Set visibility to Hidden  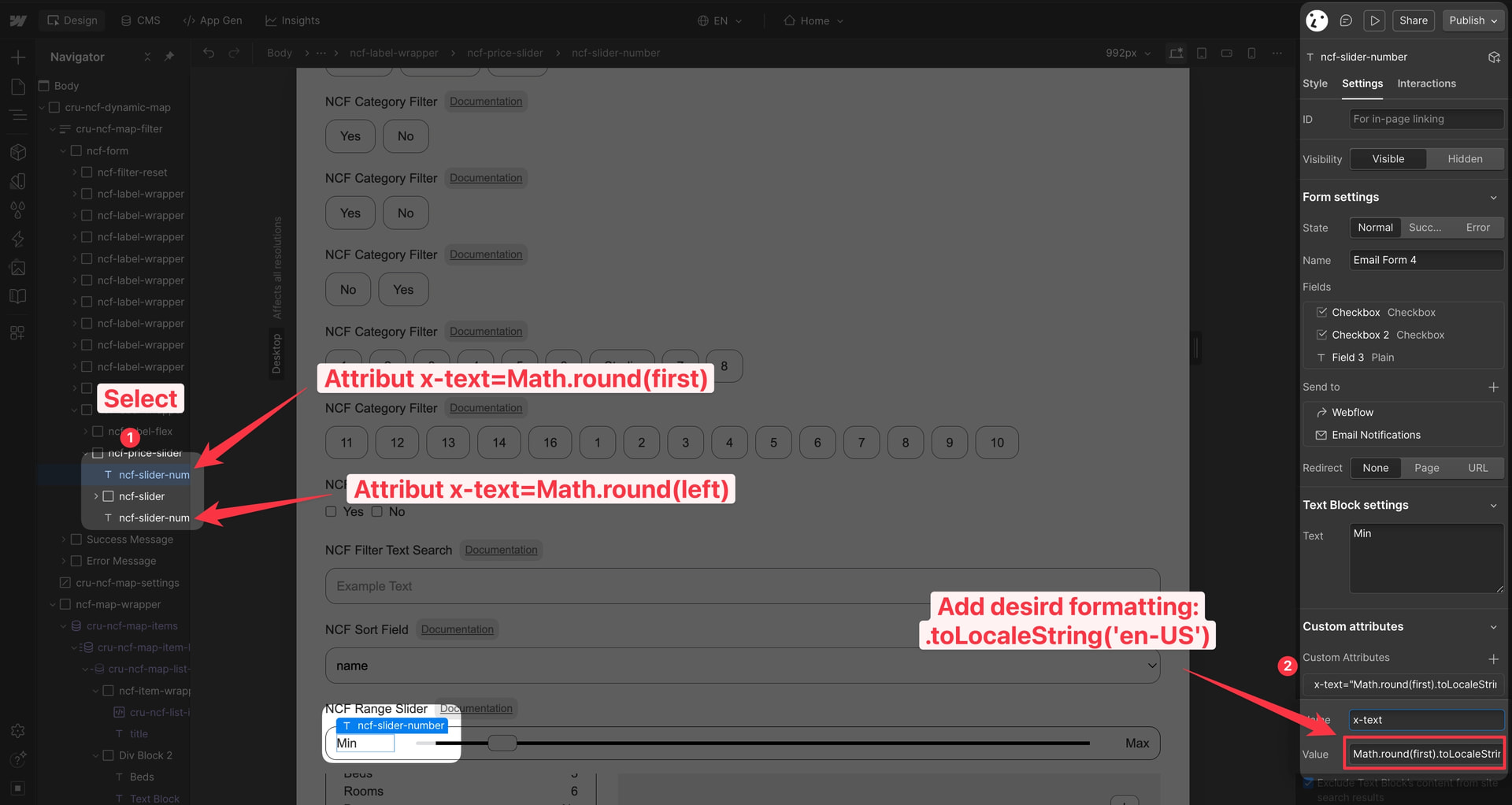click(x=1465, y=159)
